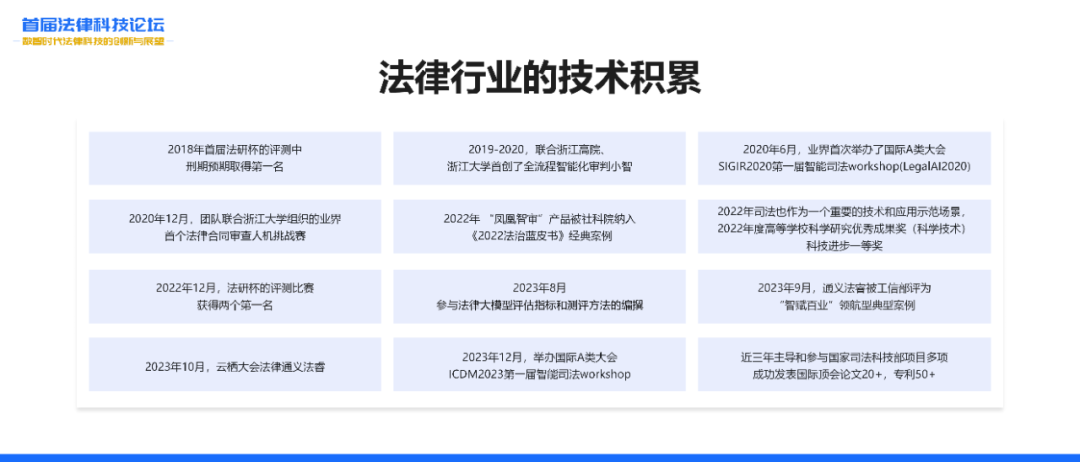Select the 论文20+ 专利50+ card
The width and height of the screenshot is (1080, 462).
click(844, 365)
